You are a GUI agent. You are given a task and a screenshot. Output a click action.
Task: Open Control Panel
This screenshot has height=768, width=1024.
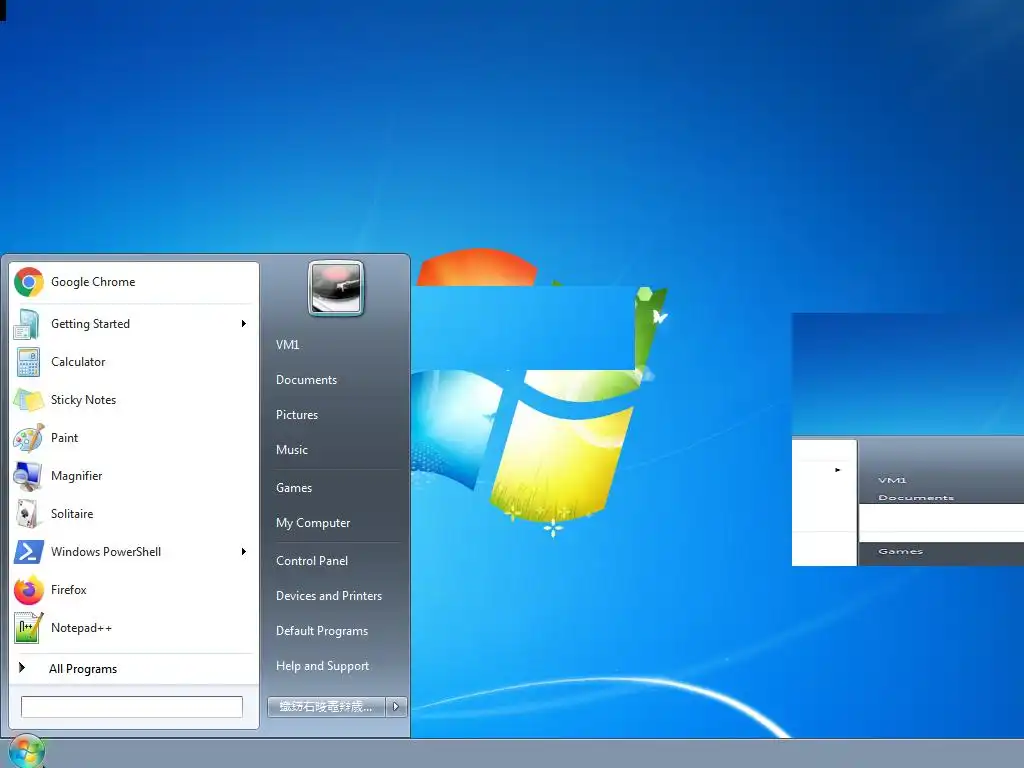(x=312, y=561)
